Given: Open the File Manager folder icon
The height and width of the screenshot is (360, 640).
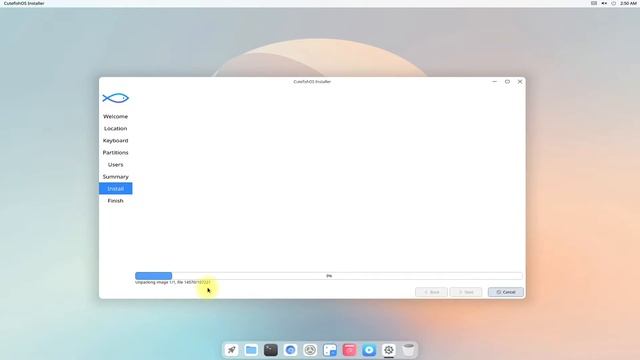Looking at the screenshot, I should (x=251, y=350).
